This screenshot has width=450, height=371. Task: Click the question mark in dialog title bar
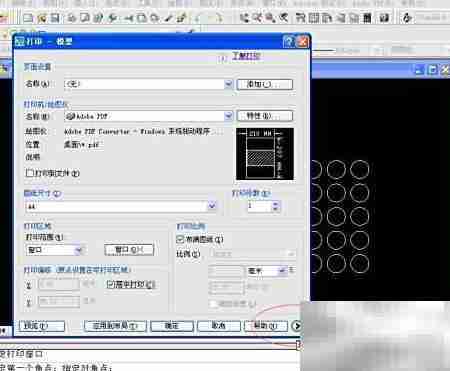(289, 42)
